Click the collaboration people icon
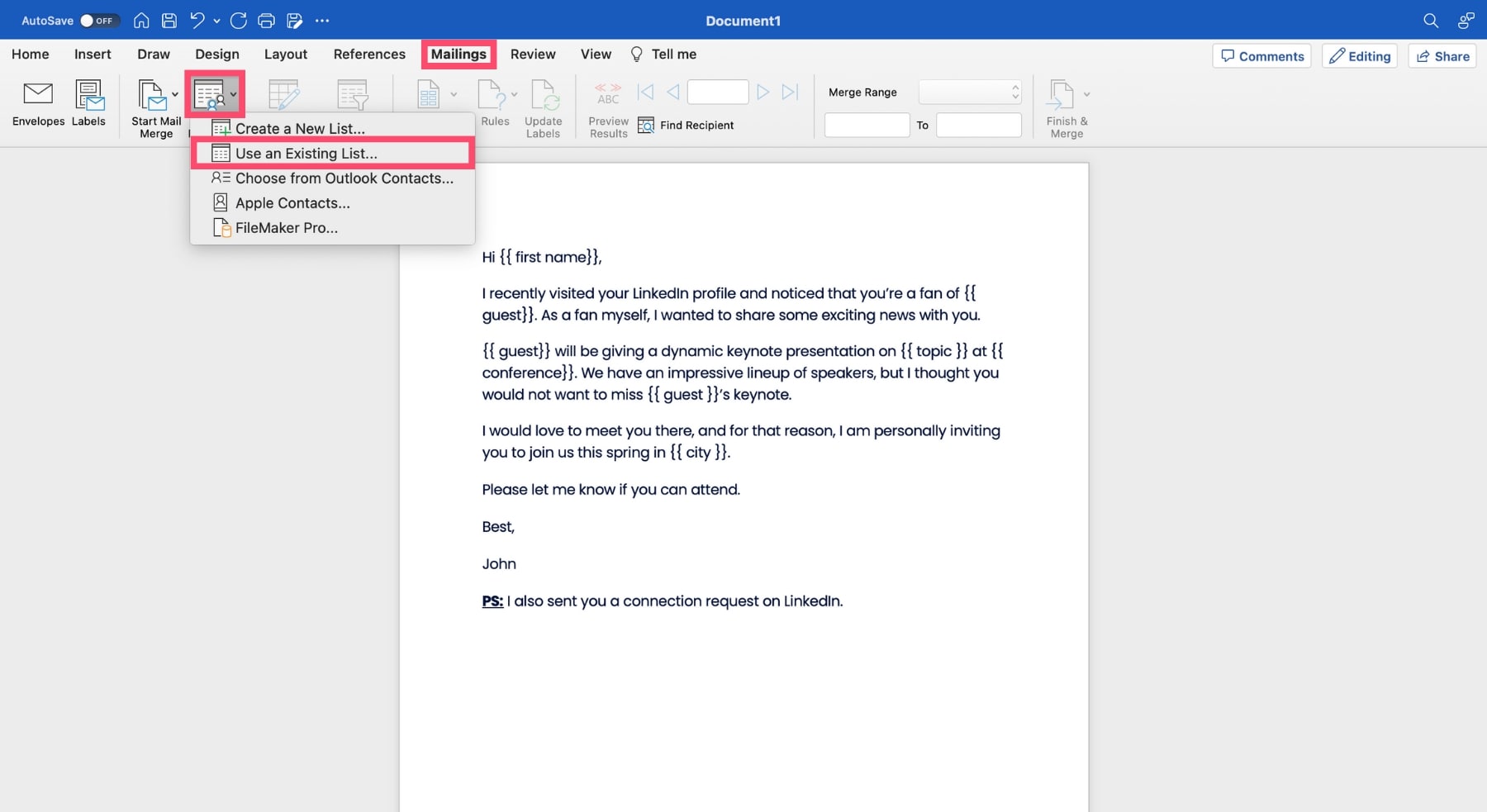 (x=1466, y=21)
